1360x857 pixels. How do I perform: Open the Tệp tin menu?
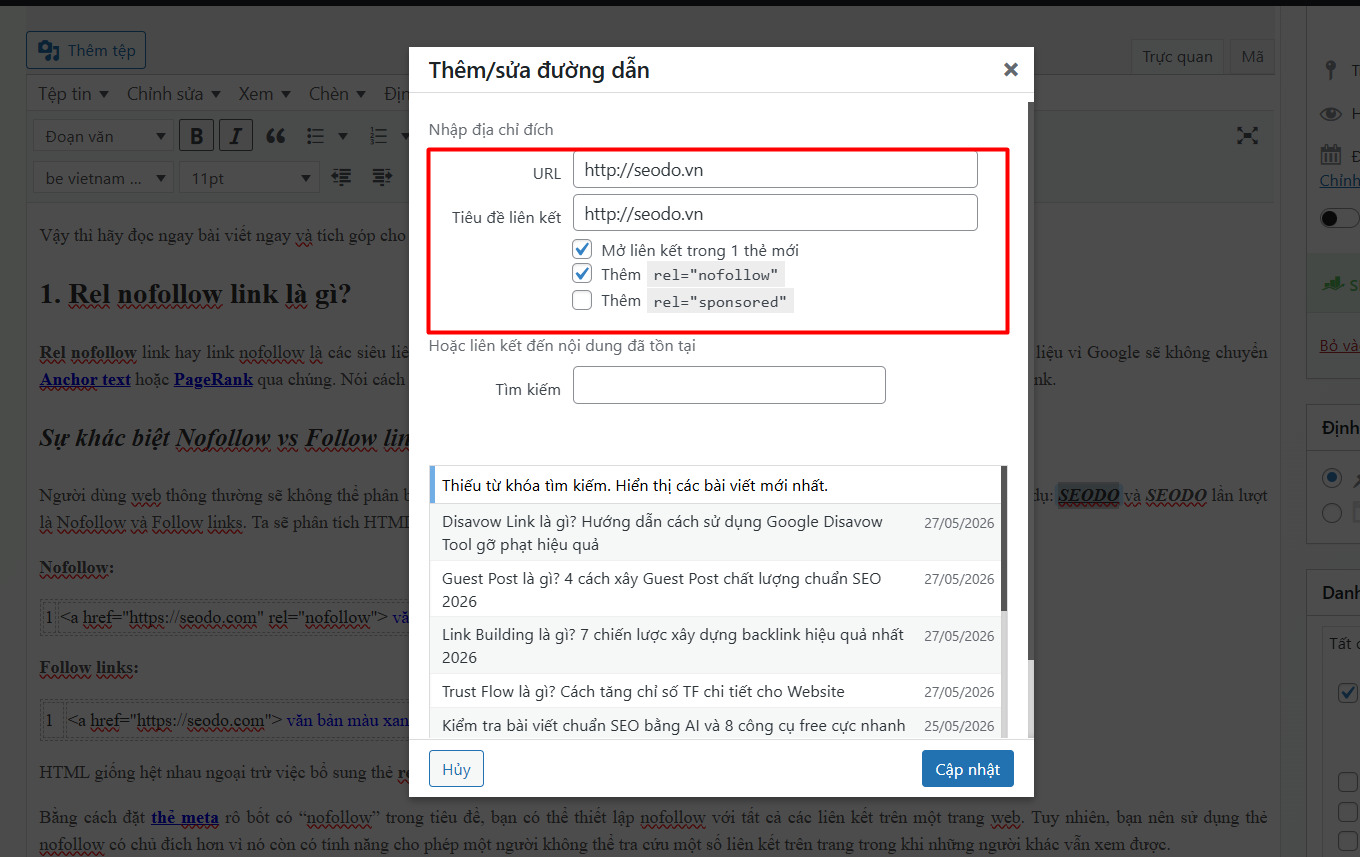(x=73, y=94)
